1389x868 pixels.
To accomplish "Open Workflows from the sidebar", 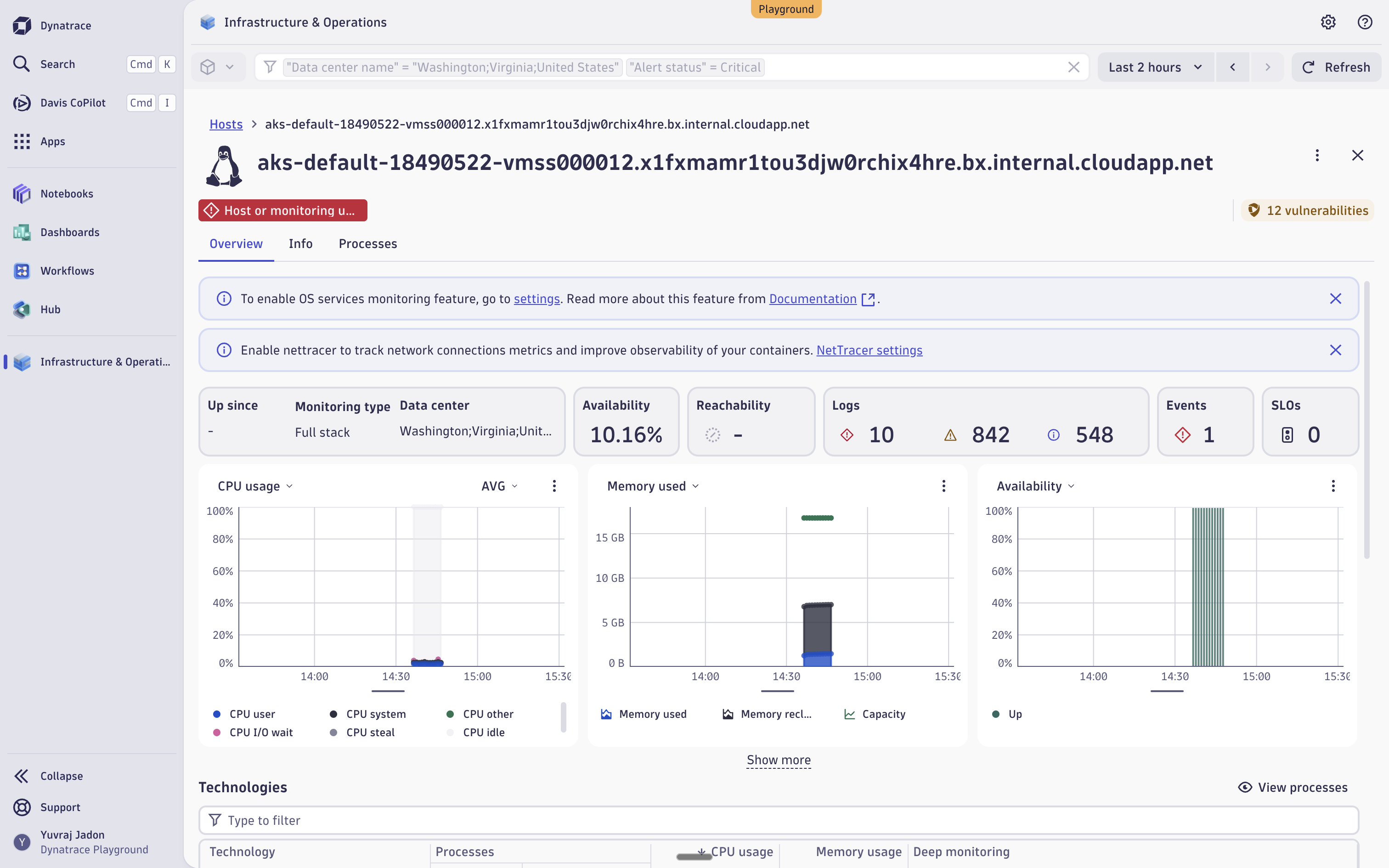I will (x=67, y=271).
